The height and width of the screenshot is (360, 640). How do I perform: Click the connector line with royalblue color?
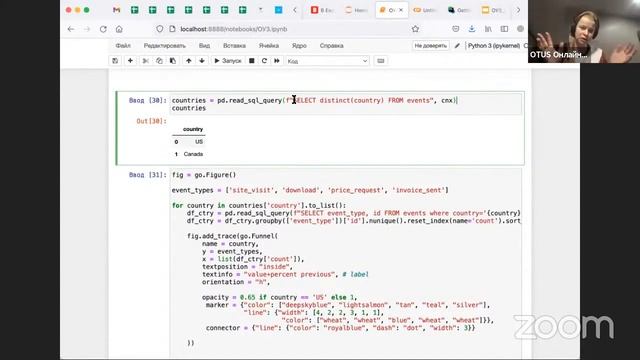[340, 328]
